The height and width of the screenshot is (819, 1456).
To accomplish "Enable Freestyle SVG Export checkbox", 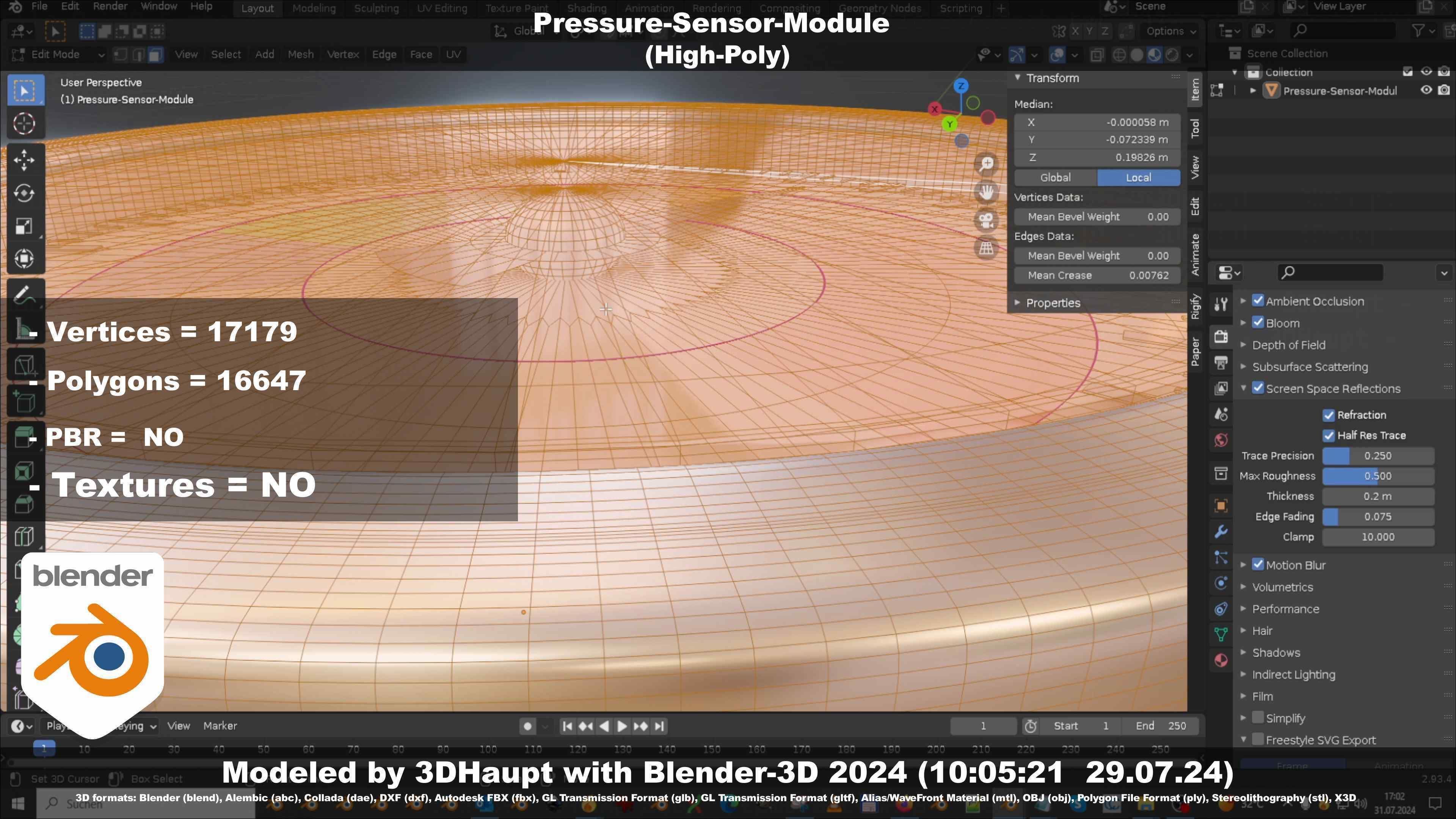I will pos(1258,739).
